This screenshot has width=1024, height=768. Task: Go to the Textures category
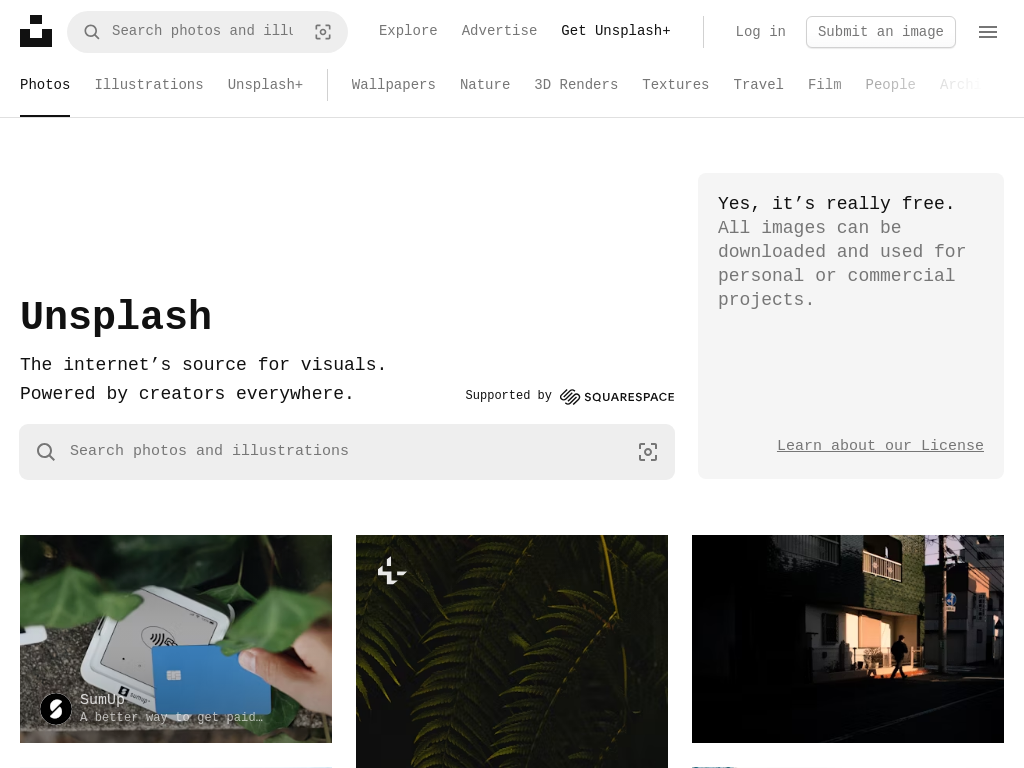(x=675, y=84)
